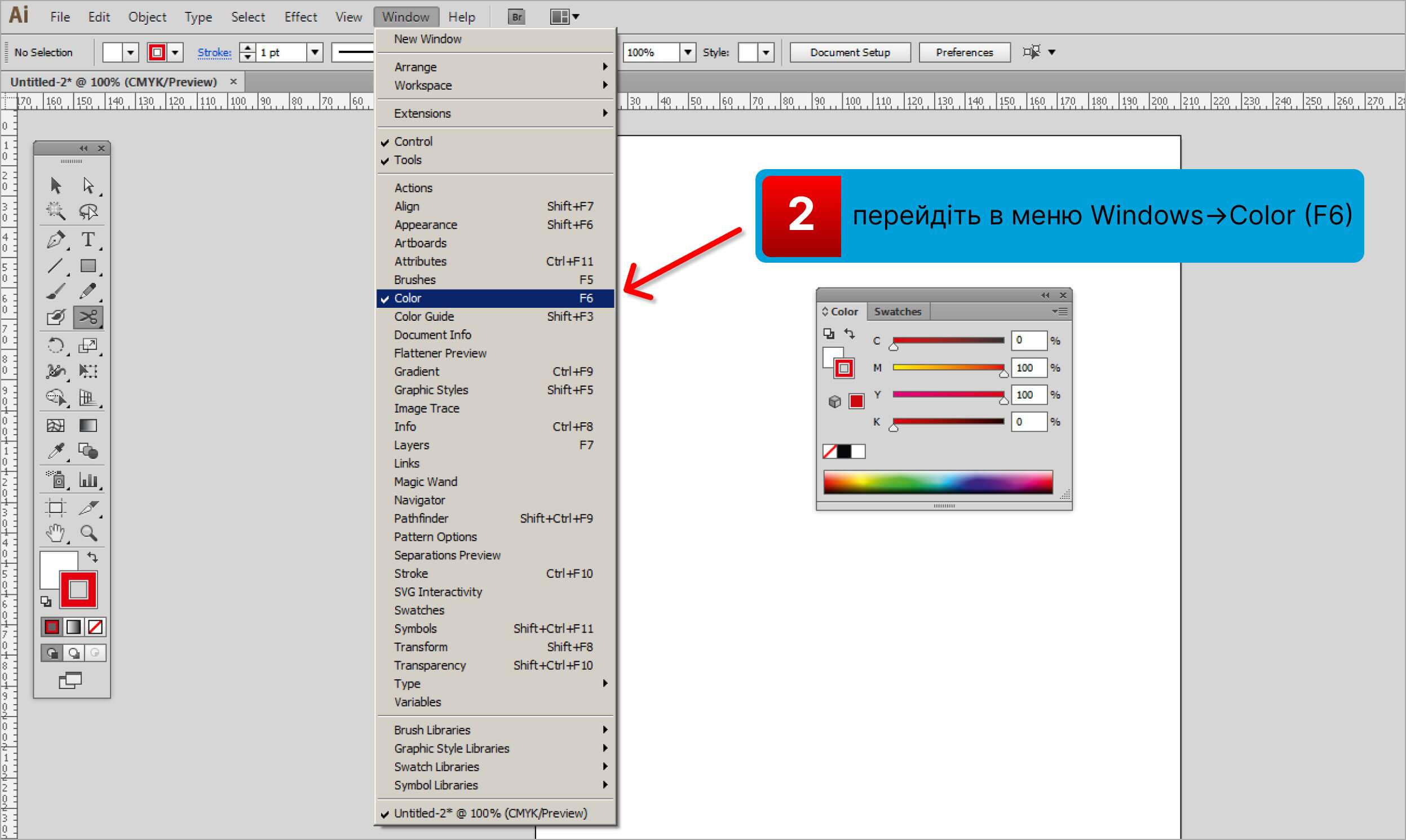
Task: Select the Direct Selection tool (white arrow)
Action: coord(89,185)
